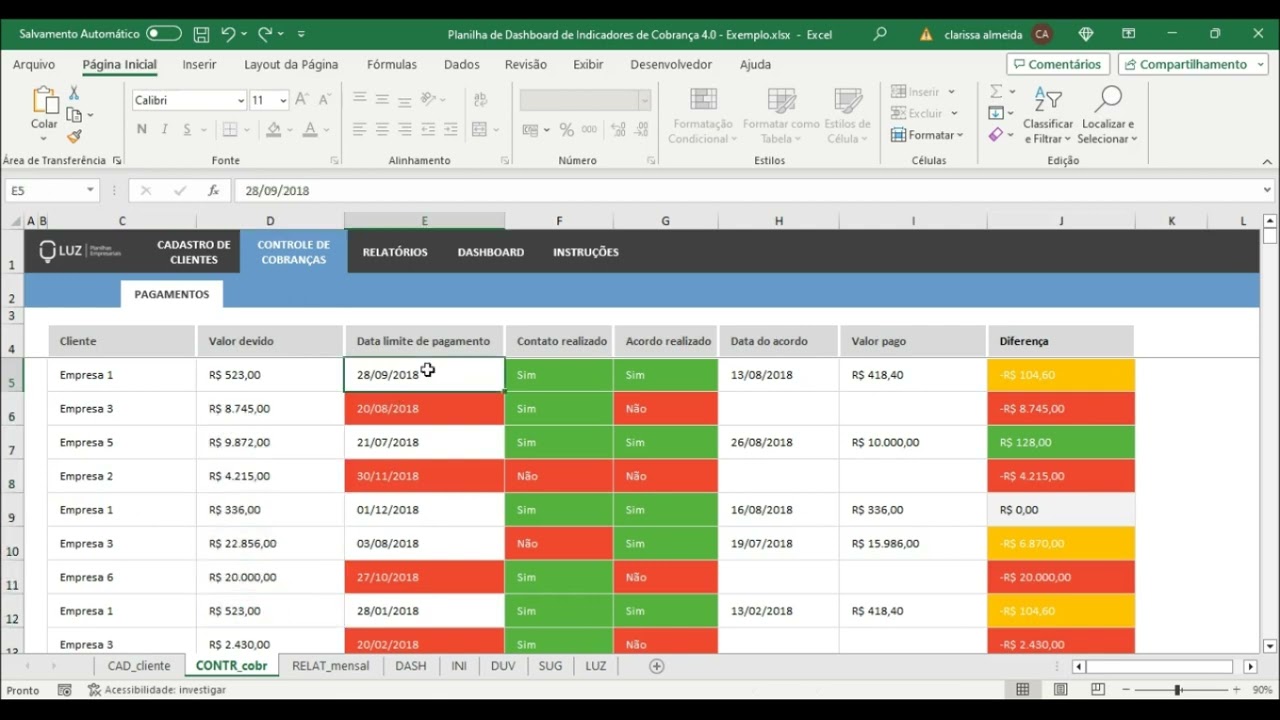
Task: Collapse the ribbon with the chevron
Action: (x=1267, y=161)
